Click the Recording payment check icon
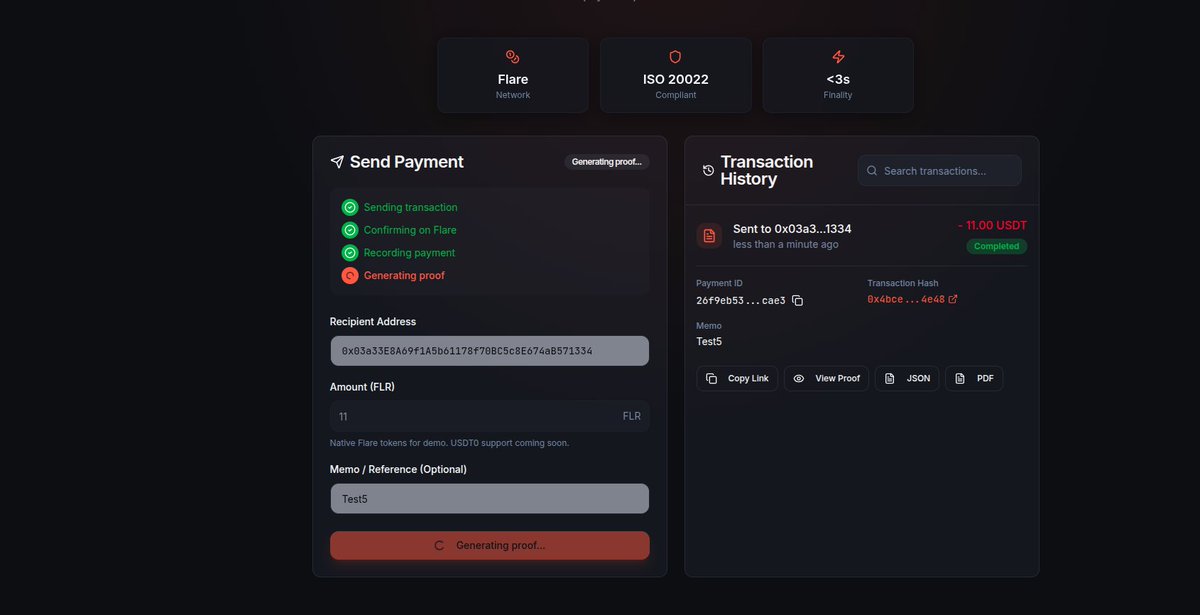Screen dimensions: 1200x615 pos(350,253)
